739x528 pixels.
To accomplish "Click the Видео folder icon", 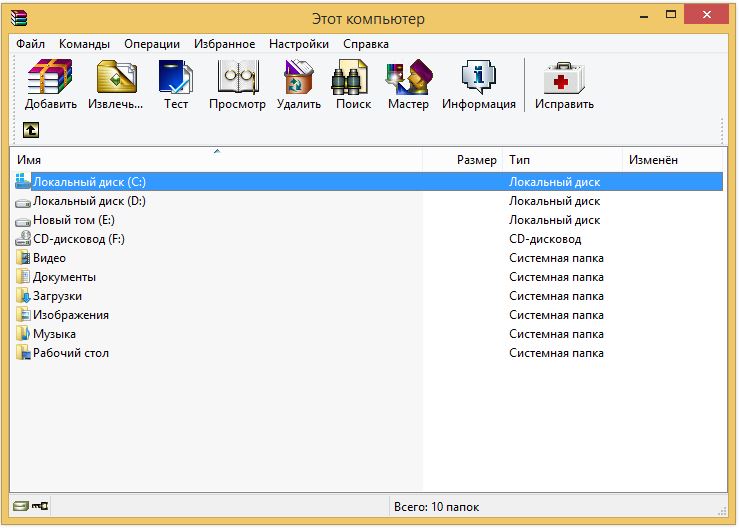I will click(x=23, y=257).
